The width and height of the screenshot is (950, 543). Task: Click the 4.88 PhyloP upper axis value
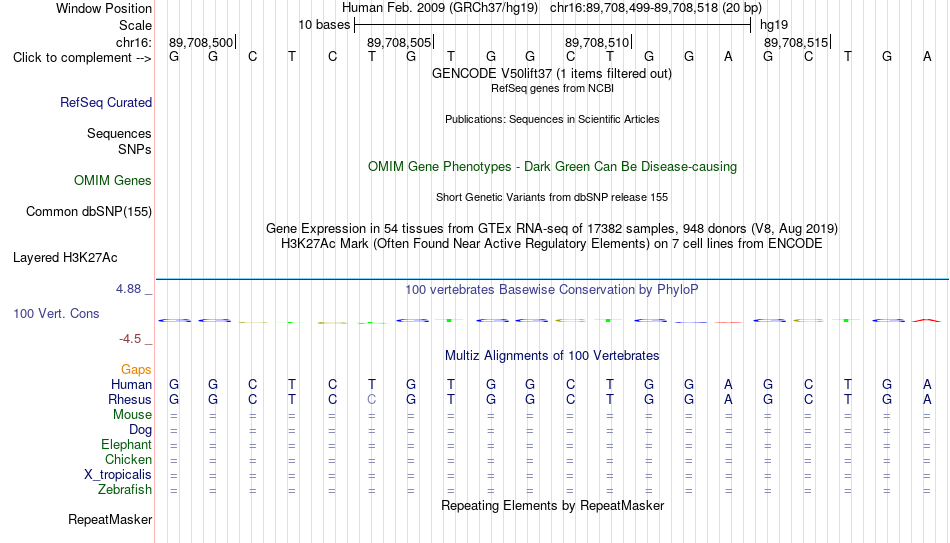point(128,289)
